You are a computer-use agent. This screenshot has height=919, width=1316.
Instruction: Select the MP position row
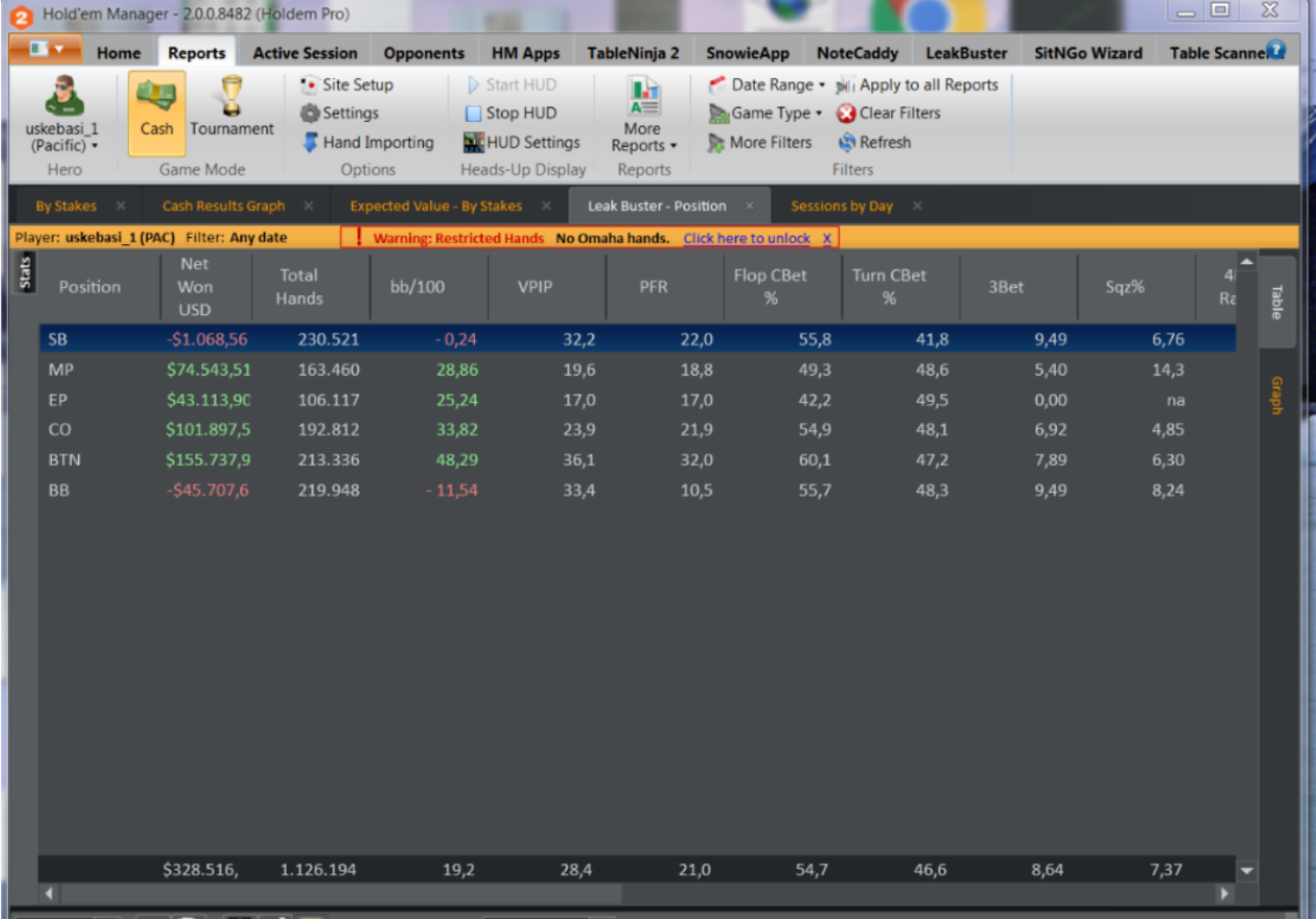pyautogui.click(x=637, y=370)
